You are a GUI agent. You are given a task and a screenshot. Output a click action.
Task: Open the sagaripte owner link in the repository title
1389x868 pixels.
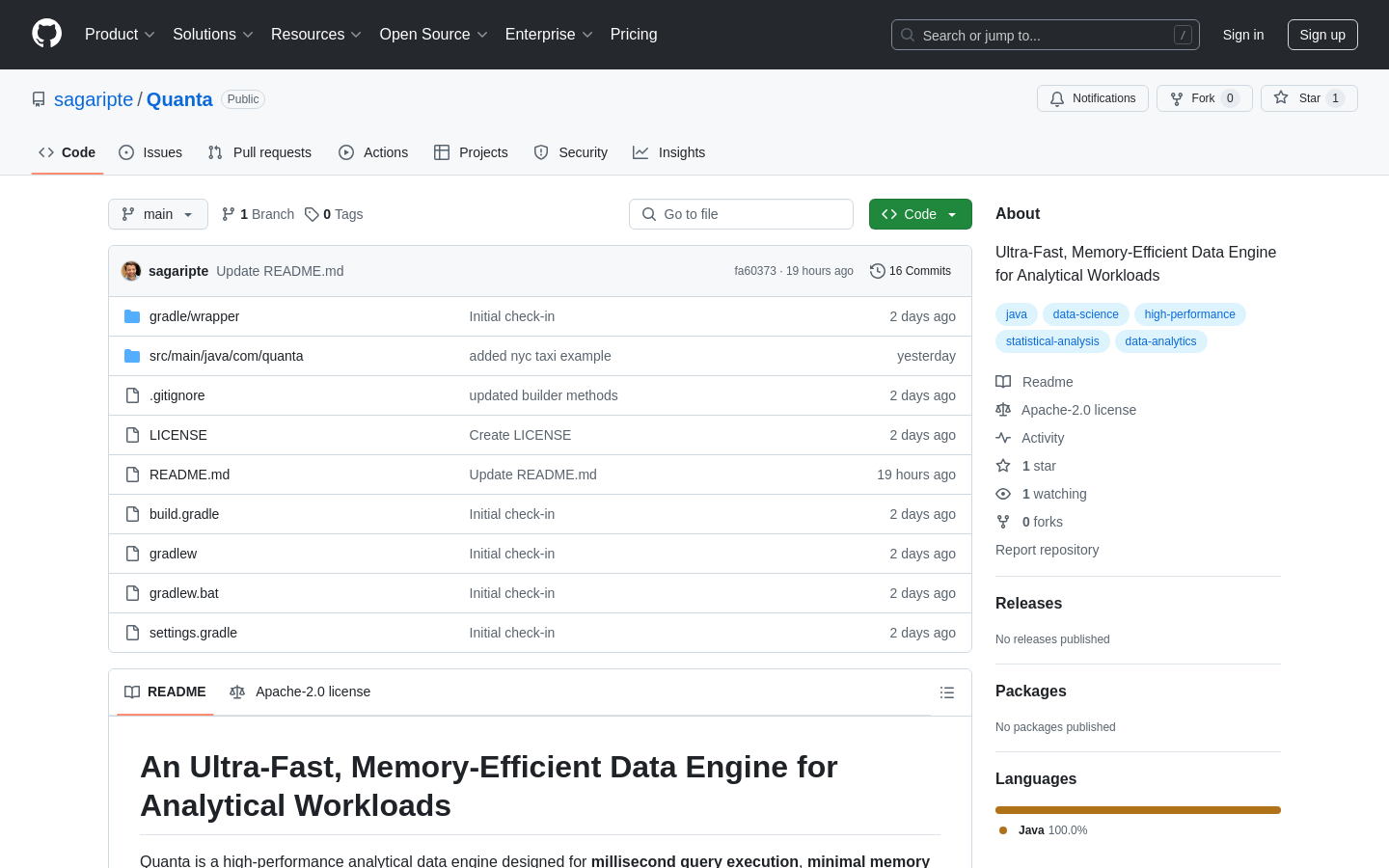click(x=94, y=99)
